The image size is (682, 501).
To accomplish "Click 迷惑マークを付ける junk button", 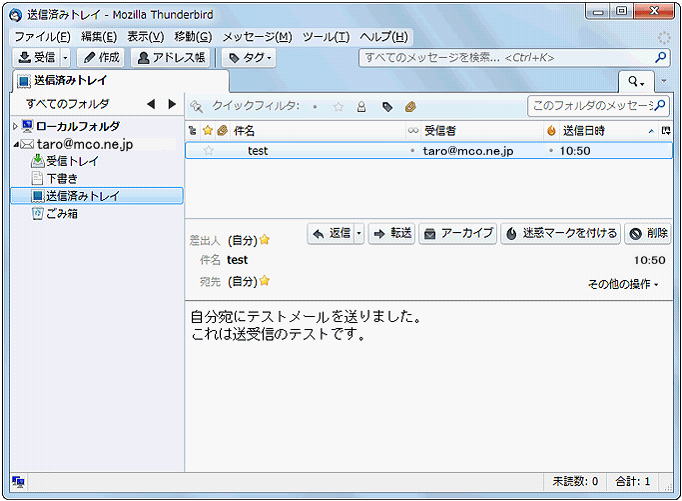I will (561, 234).
